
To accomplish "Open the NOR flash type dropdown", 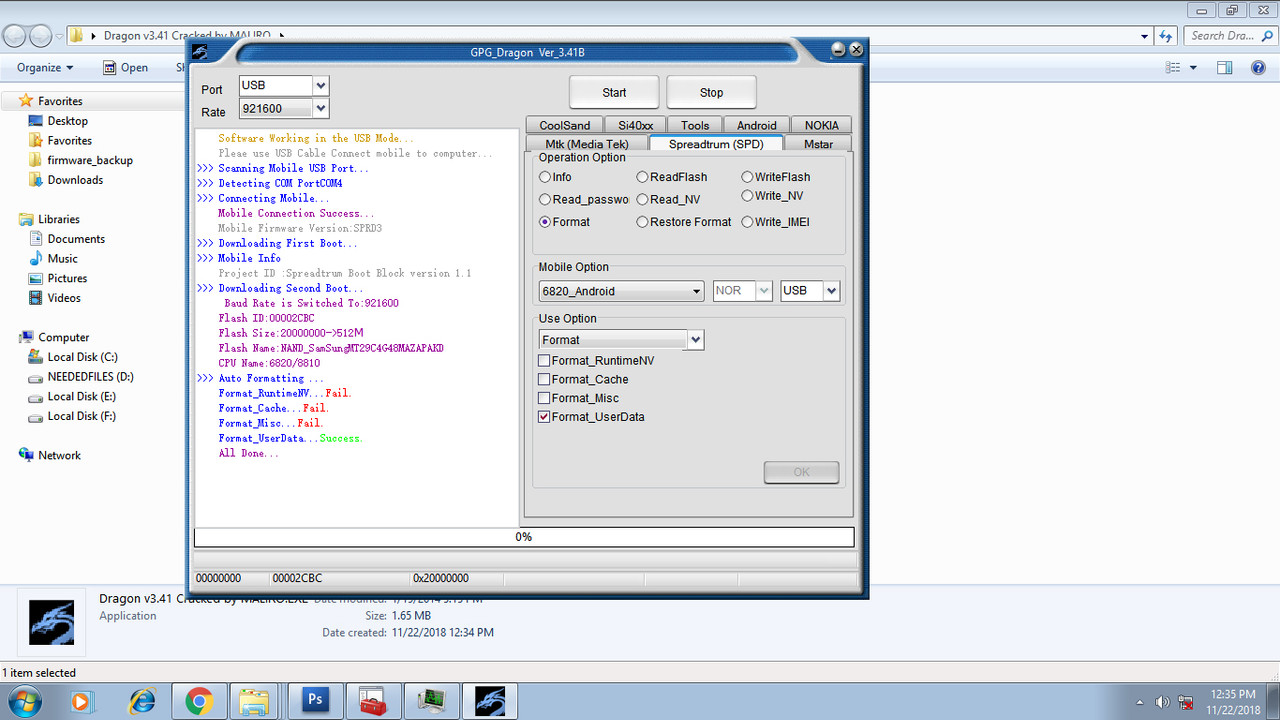I will [764, 291].
